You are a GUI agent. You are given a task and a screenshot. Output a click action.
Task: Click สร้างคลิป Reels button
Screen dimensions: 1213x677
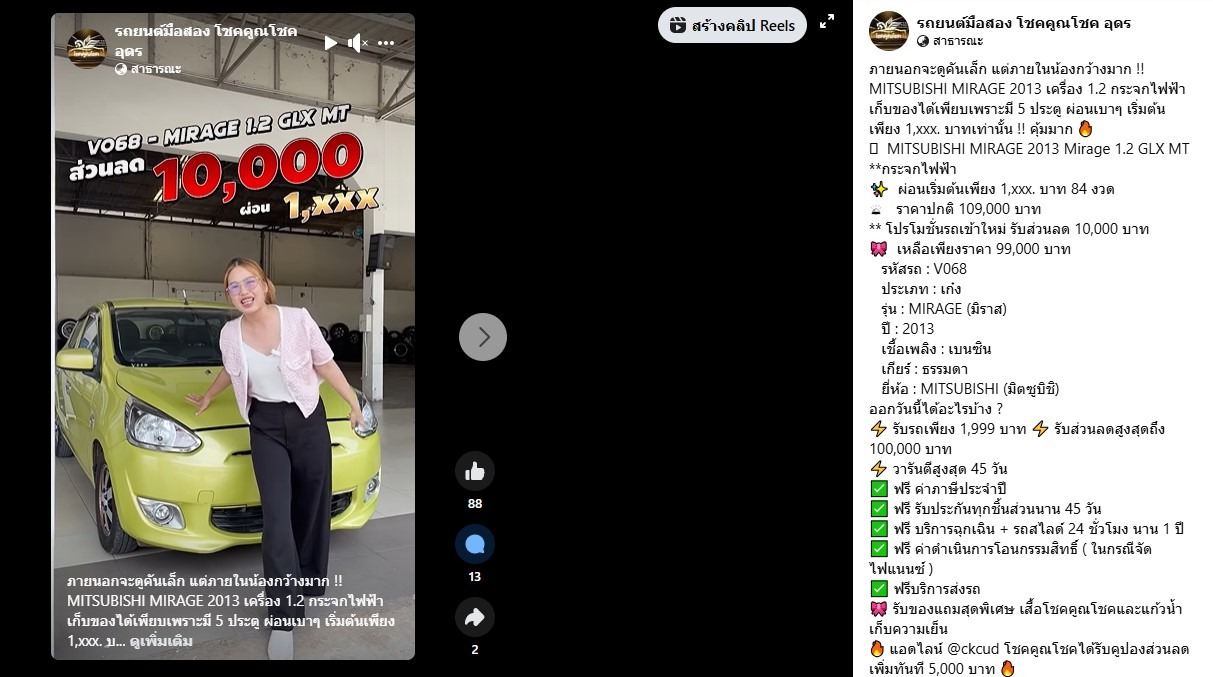pyautogui.click(x=732, y=25)
